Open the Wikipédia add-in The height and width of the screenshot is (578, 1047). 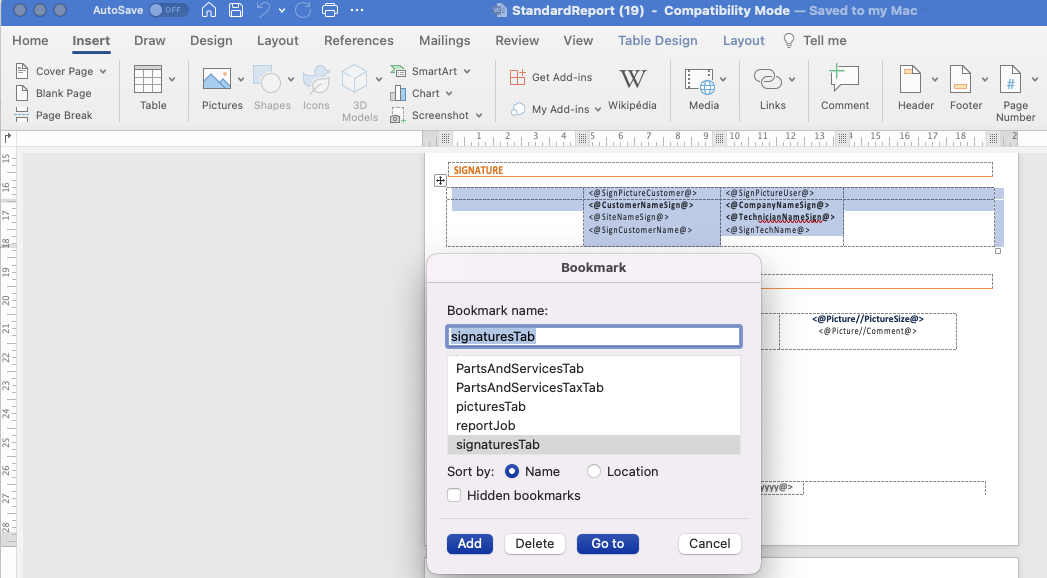[632, 88]
